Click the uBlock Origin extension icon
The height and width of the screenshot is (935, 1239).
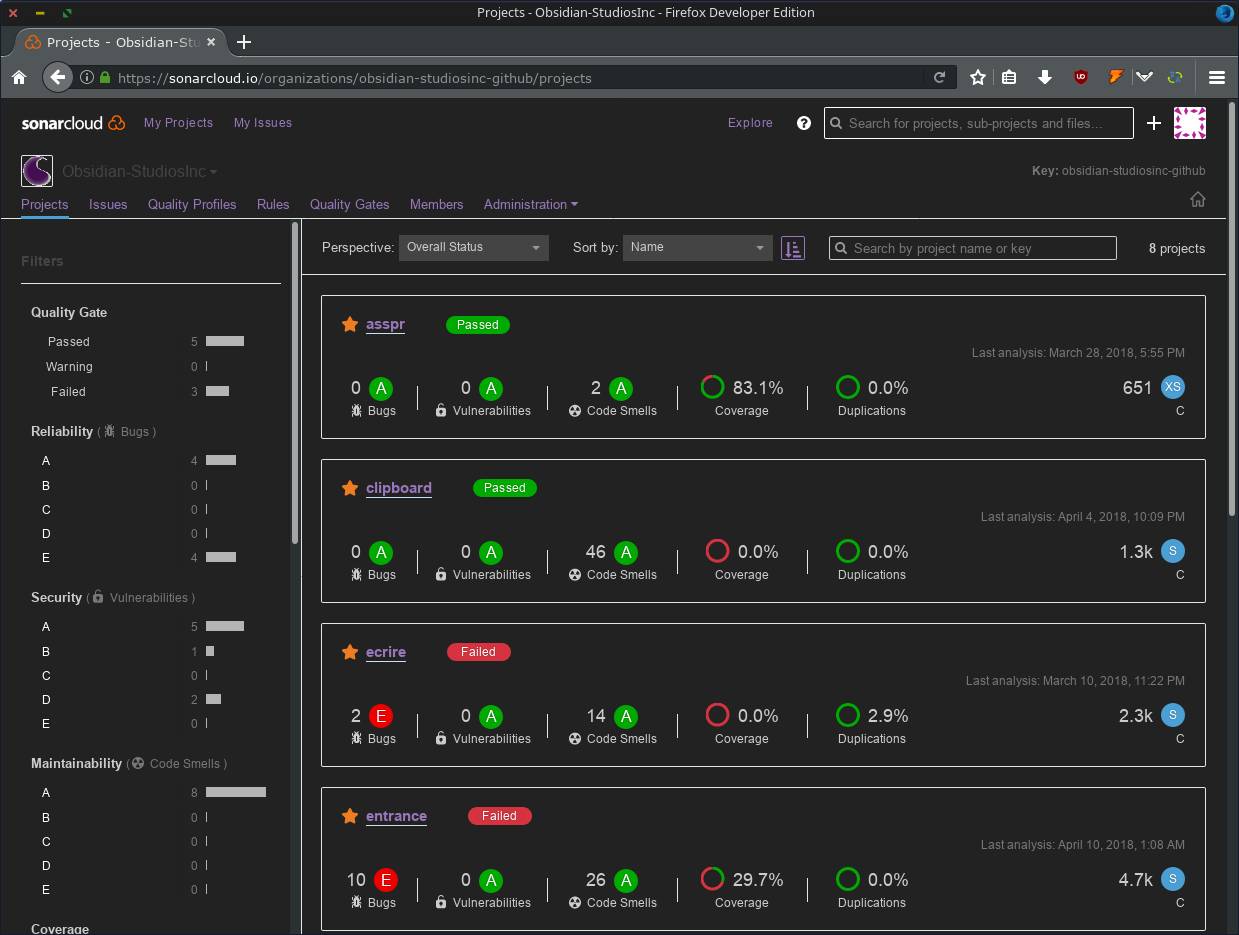(1081, 77)
